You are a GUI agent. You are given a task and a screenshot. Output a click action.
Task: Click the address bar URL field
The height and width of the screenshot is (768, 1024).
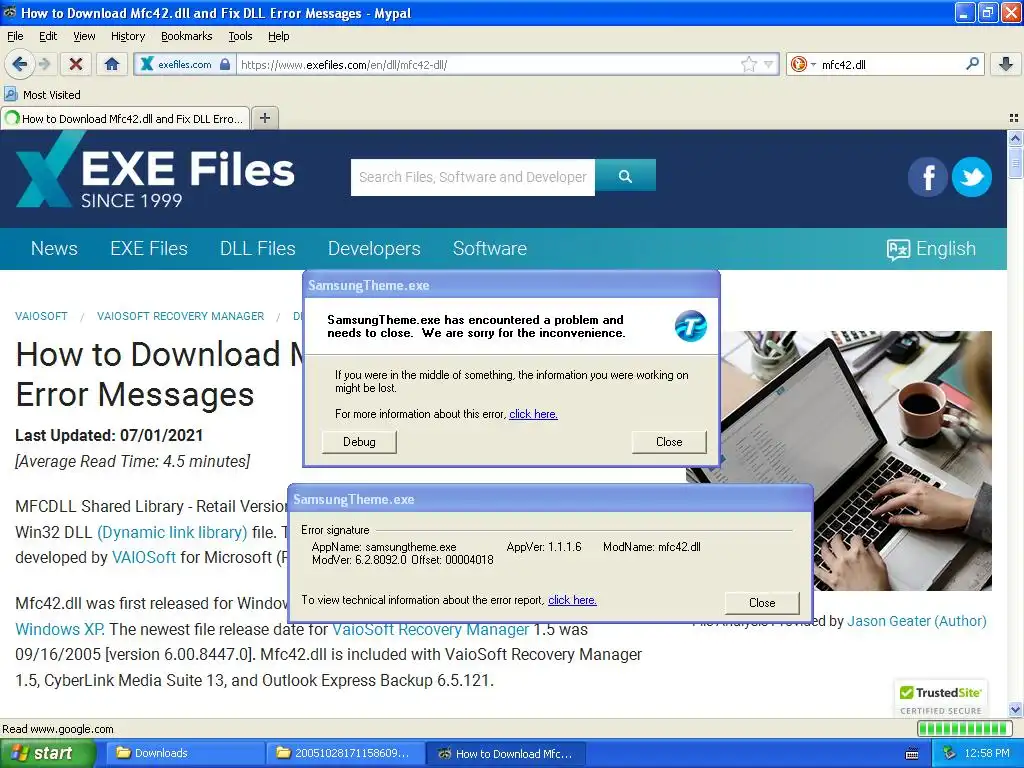tap(488, 64)
